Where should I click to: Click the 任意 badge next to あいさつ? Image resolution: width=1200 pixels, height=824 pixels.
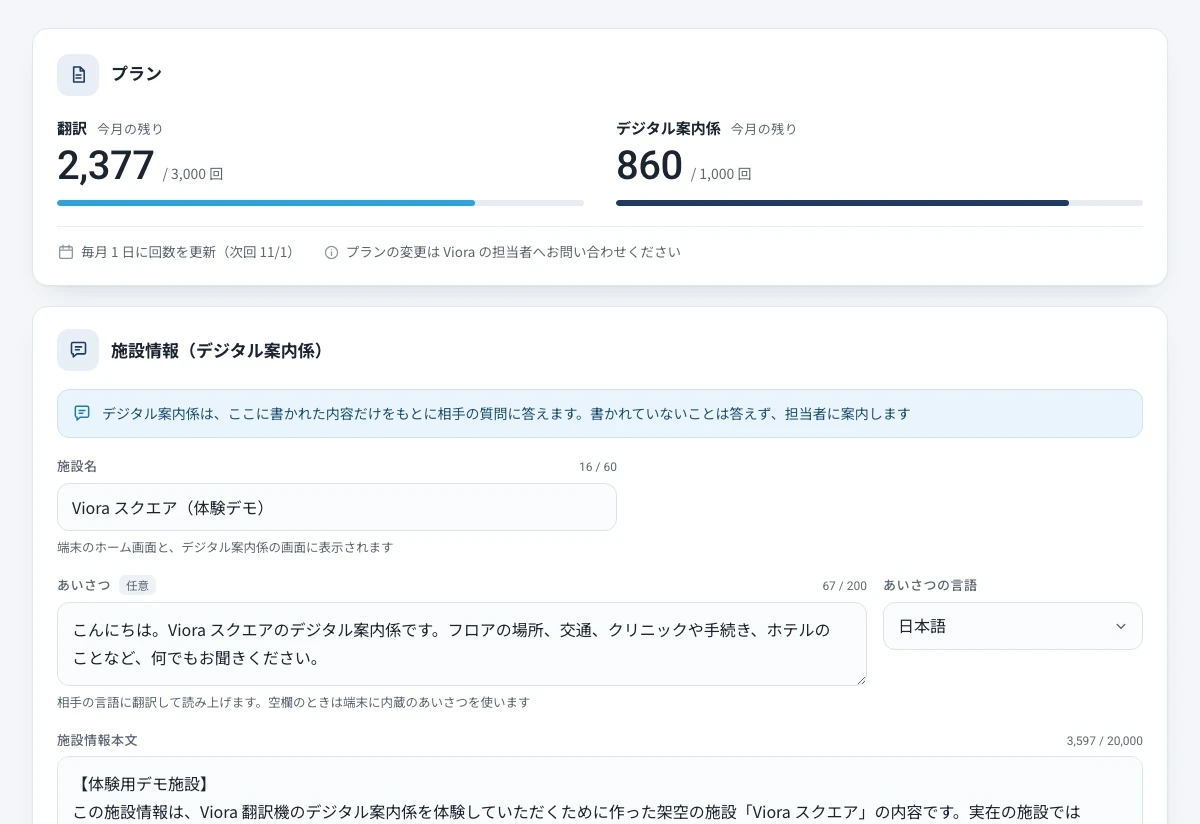click(137, 585)
